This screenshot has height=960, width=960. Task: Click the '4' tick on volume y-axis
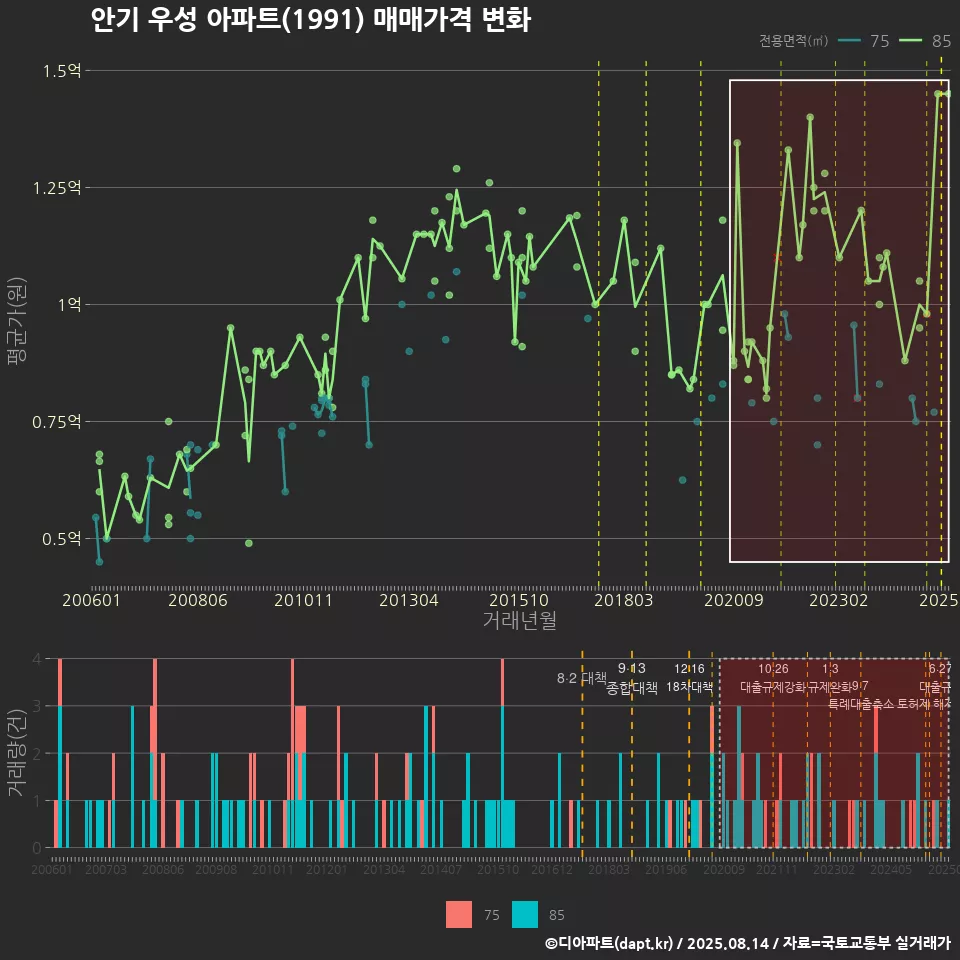[37, 659]
